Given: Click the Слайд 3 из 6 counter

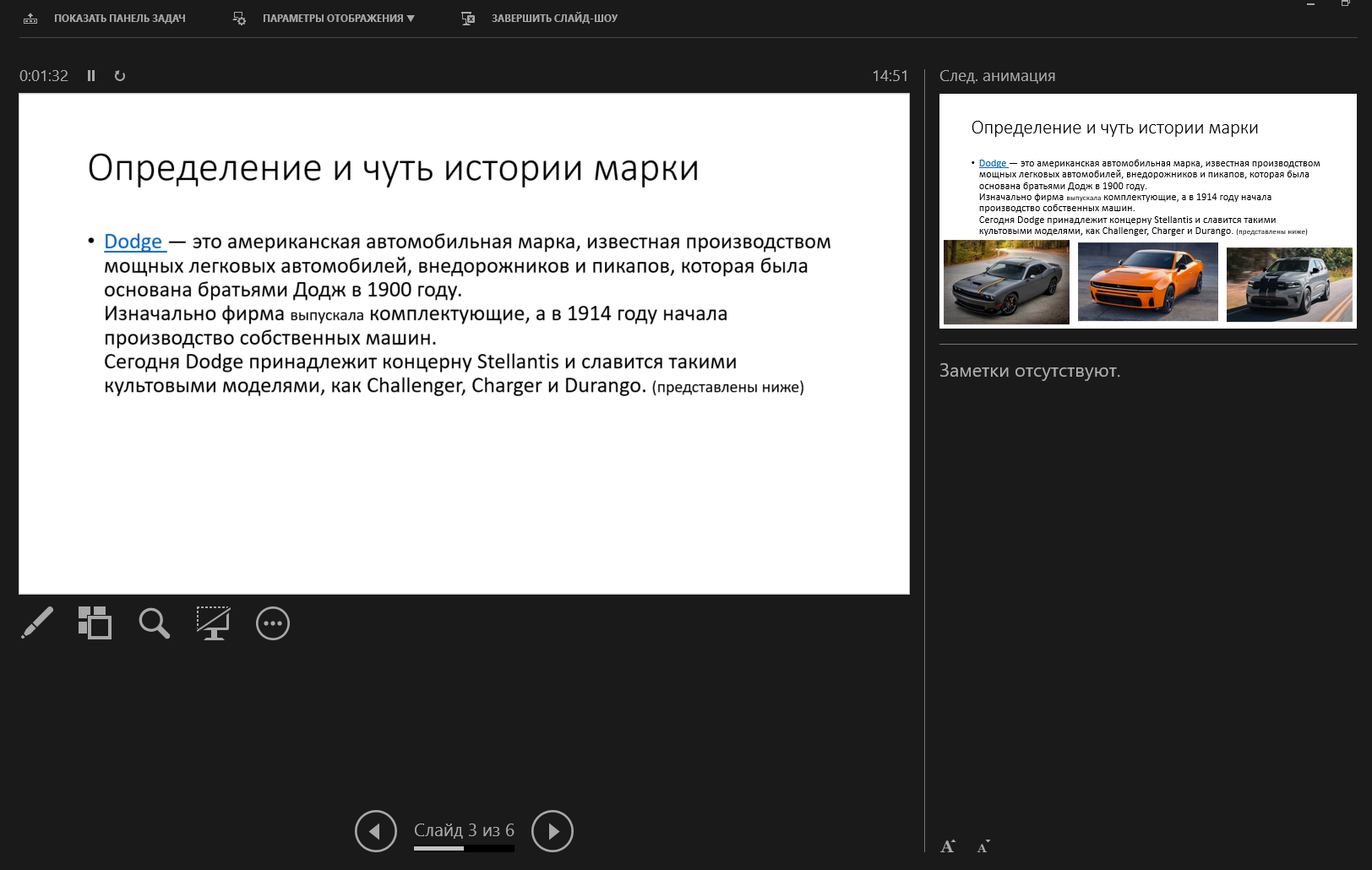Looking at the screenshot, I should pyautogui.click(x=464, y=829).
